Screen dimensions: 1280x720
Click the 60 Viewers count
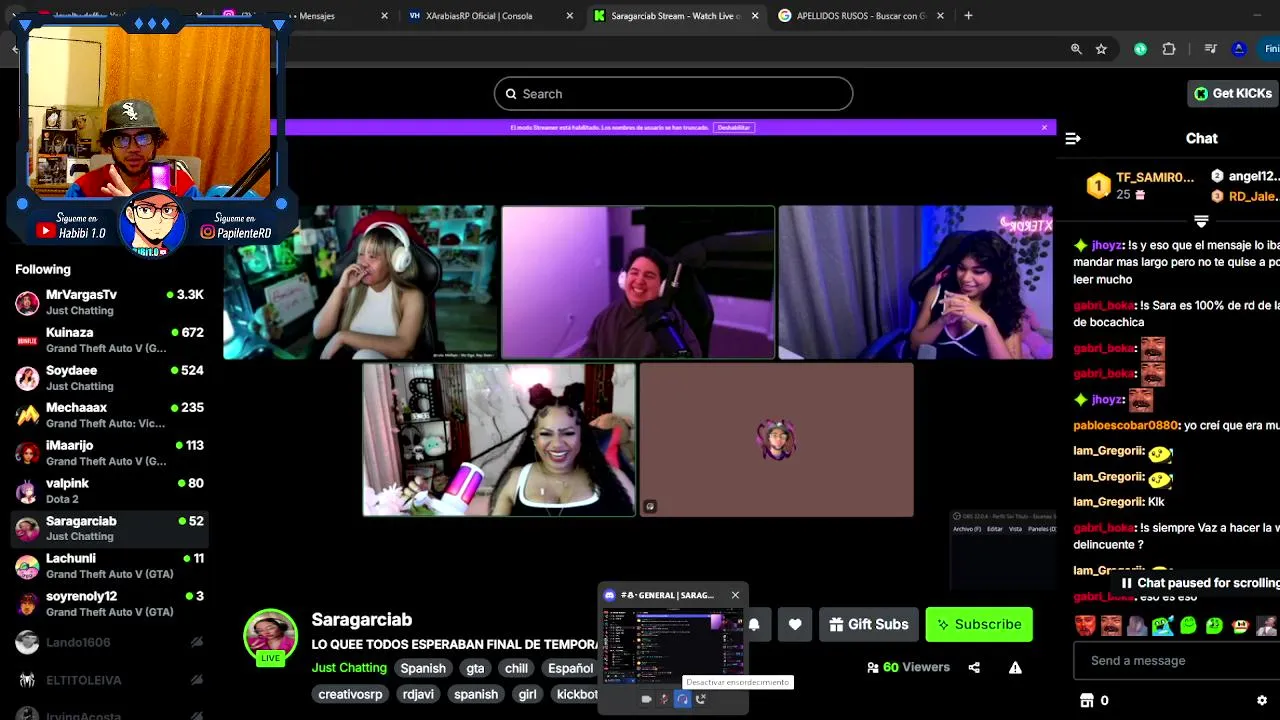pos(908,668)
